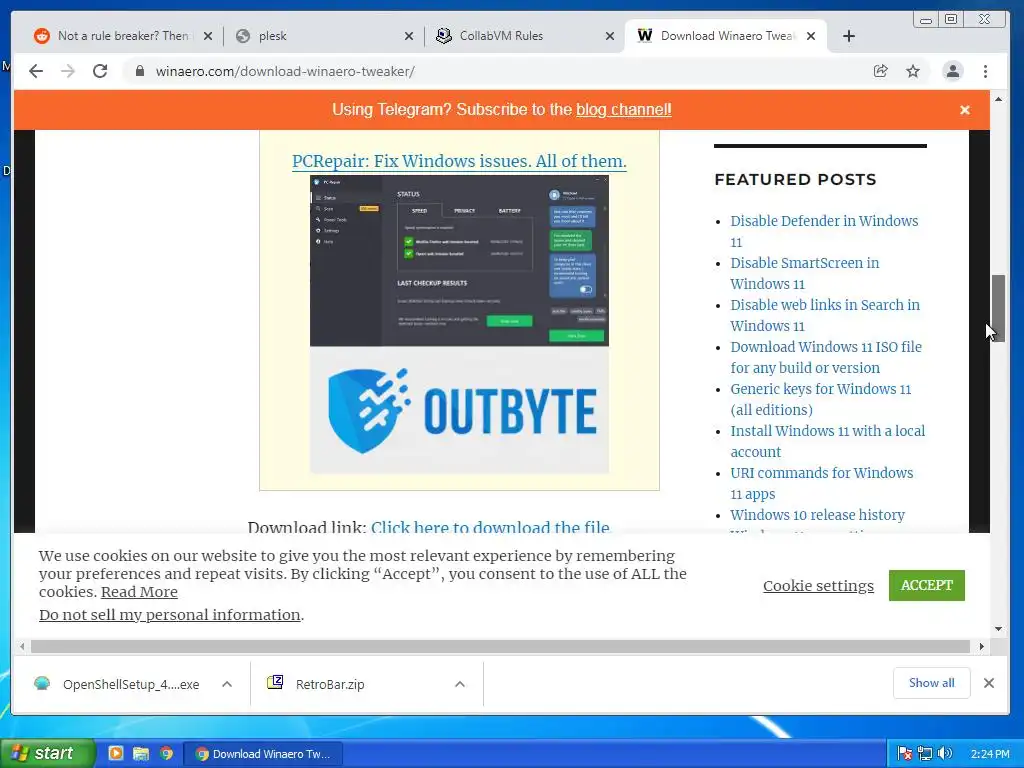Select the Download Winaero taskbar button
Screen dimensions: 1024x768
pyautogui.click(x=263, y=754)
